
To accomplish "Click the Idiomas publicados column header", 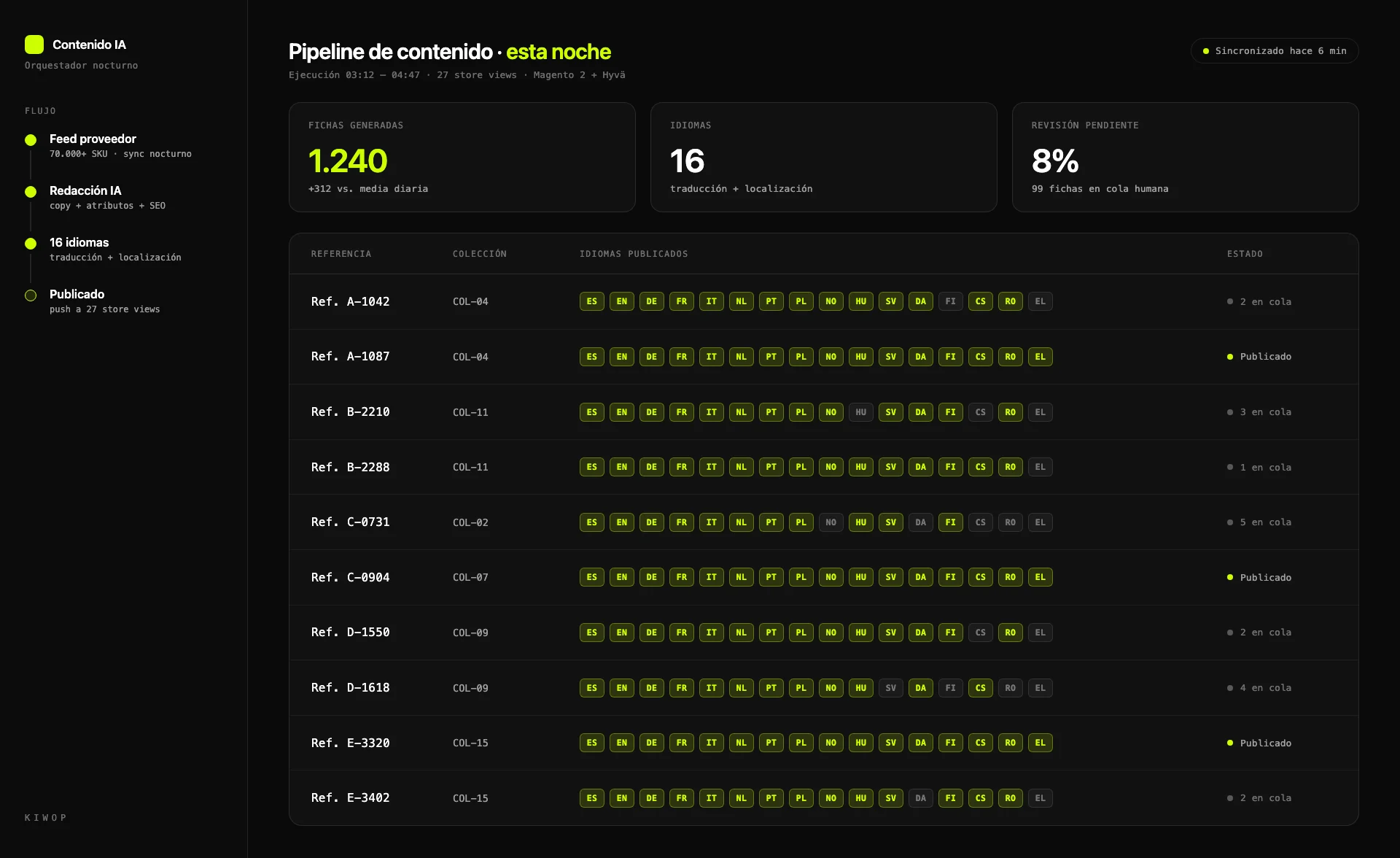I will (633, 254).
